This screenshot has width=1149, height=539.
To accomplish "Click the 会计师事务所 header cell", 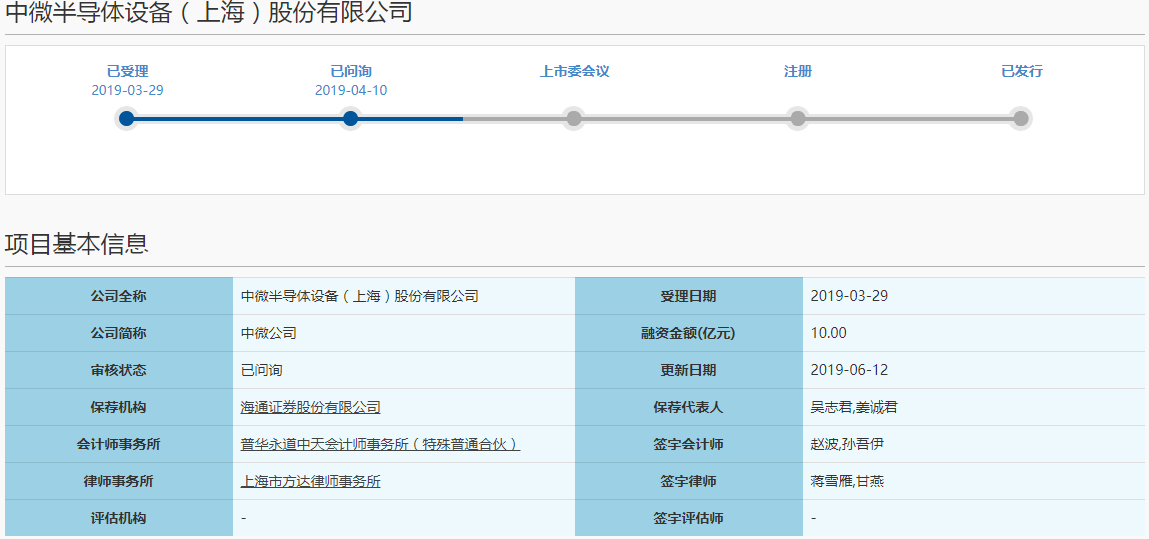I will 119,445.
